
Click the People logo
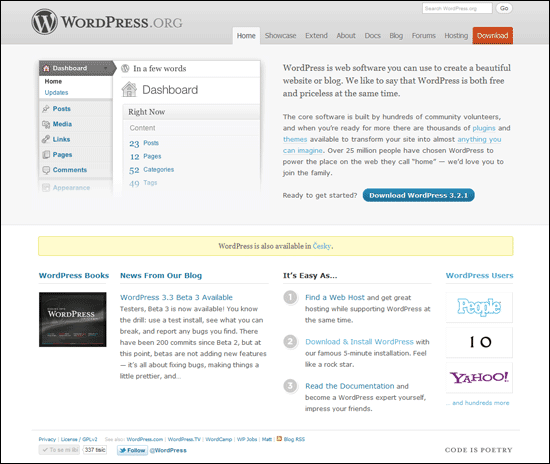pos(479,307)
